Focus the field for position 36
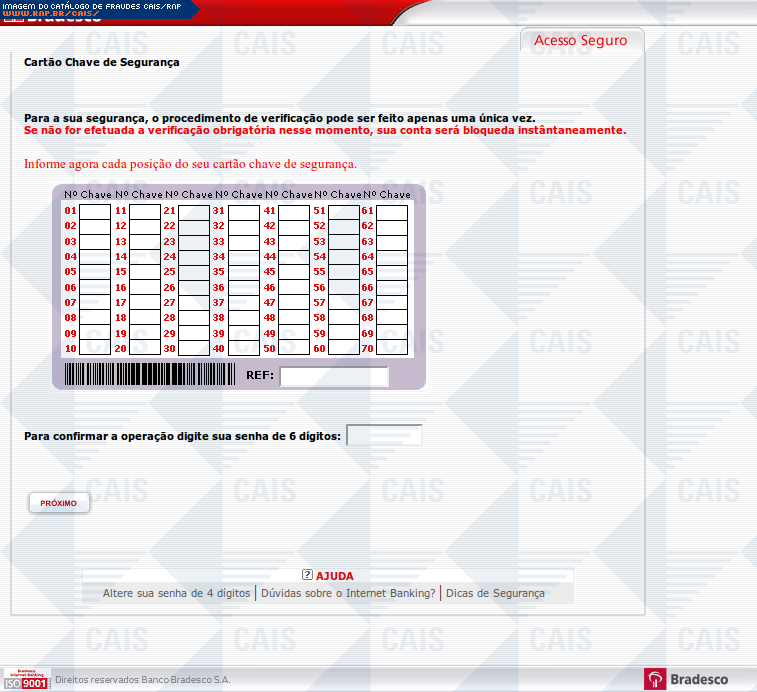 244,287
